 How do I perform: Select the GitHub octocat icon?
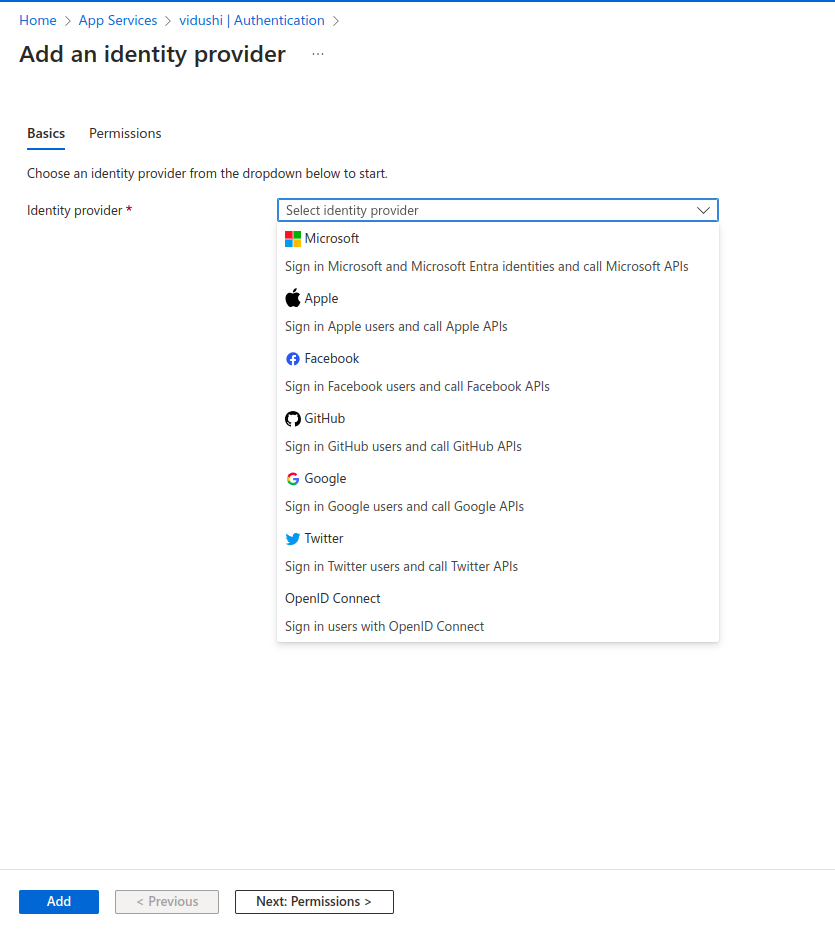tap(292, 419)
